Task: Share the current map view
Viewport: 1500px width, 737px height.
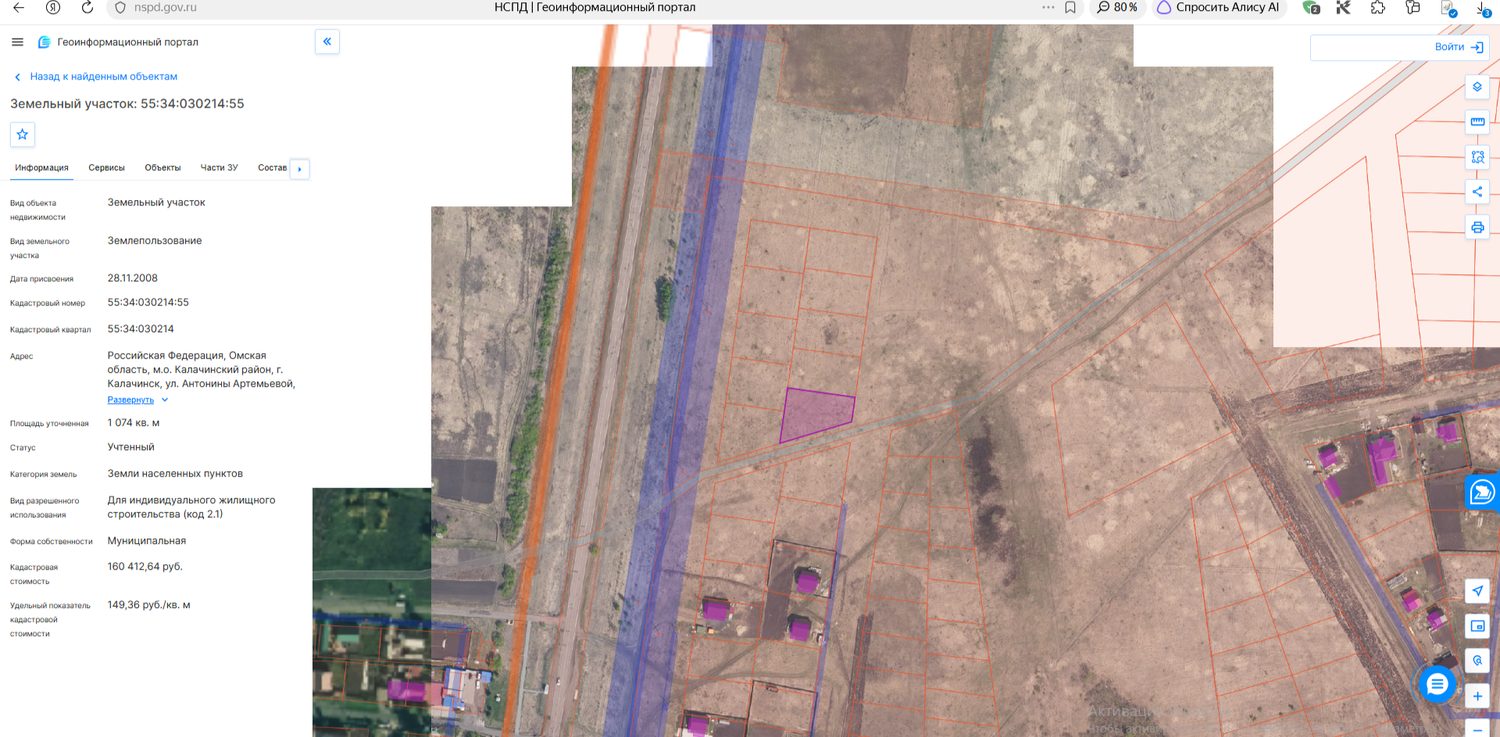Action: [x=1477, y=192]
